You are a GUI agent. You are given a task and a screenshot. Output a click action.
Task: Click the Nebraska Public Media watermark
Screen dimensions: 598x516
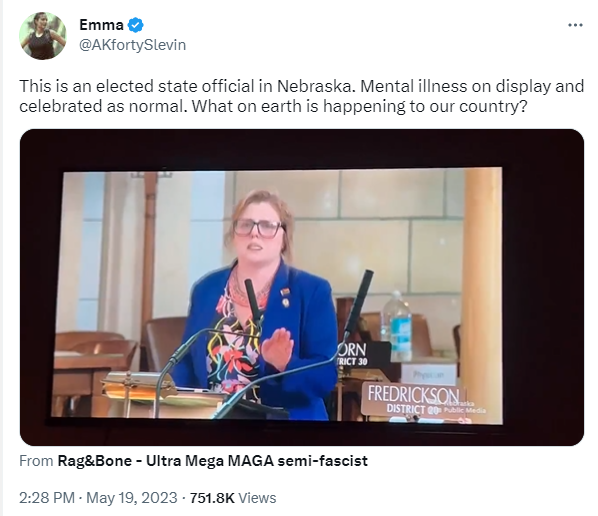pyautogui.click(x=461, y=407)
